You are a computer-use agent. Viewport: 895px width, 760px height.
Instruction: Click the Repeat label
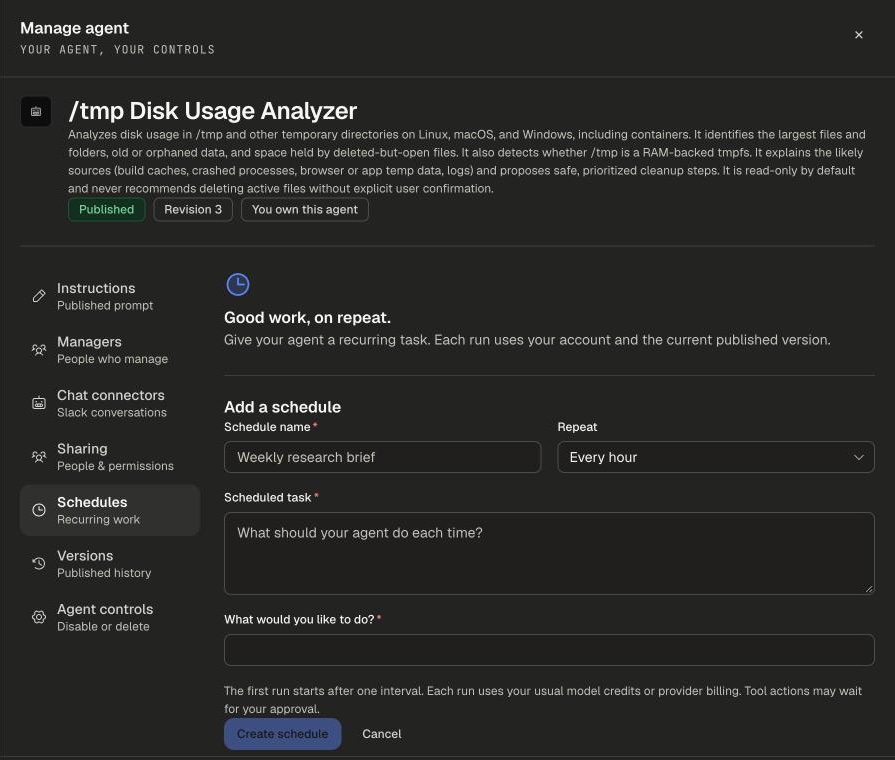577,427
